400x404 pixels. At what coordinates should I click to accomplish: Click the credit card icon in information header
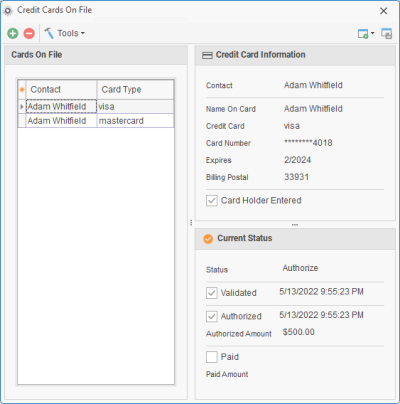[x=207, y=55]
